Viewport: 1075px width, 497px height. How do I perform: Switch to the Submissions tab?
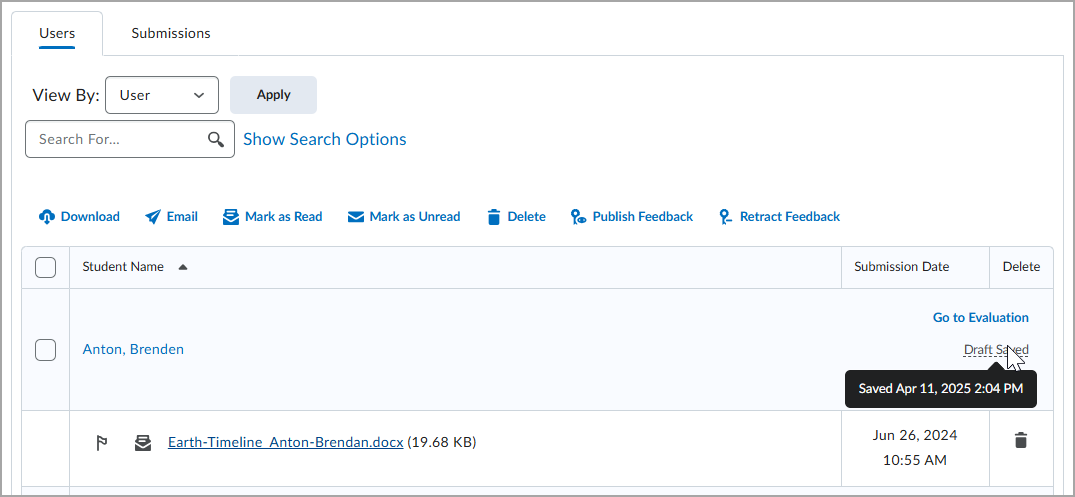point(171,33)
